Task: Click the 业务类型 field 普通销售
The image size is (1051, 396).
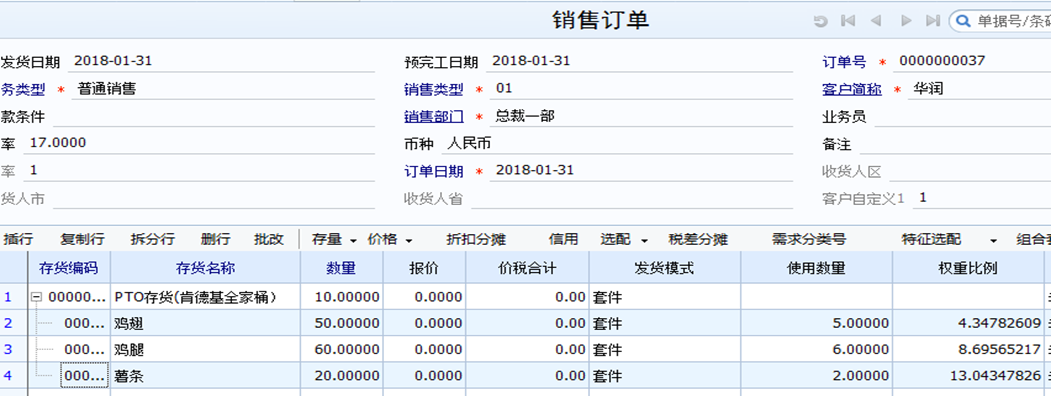Action: coord(223,89)
